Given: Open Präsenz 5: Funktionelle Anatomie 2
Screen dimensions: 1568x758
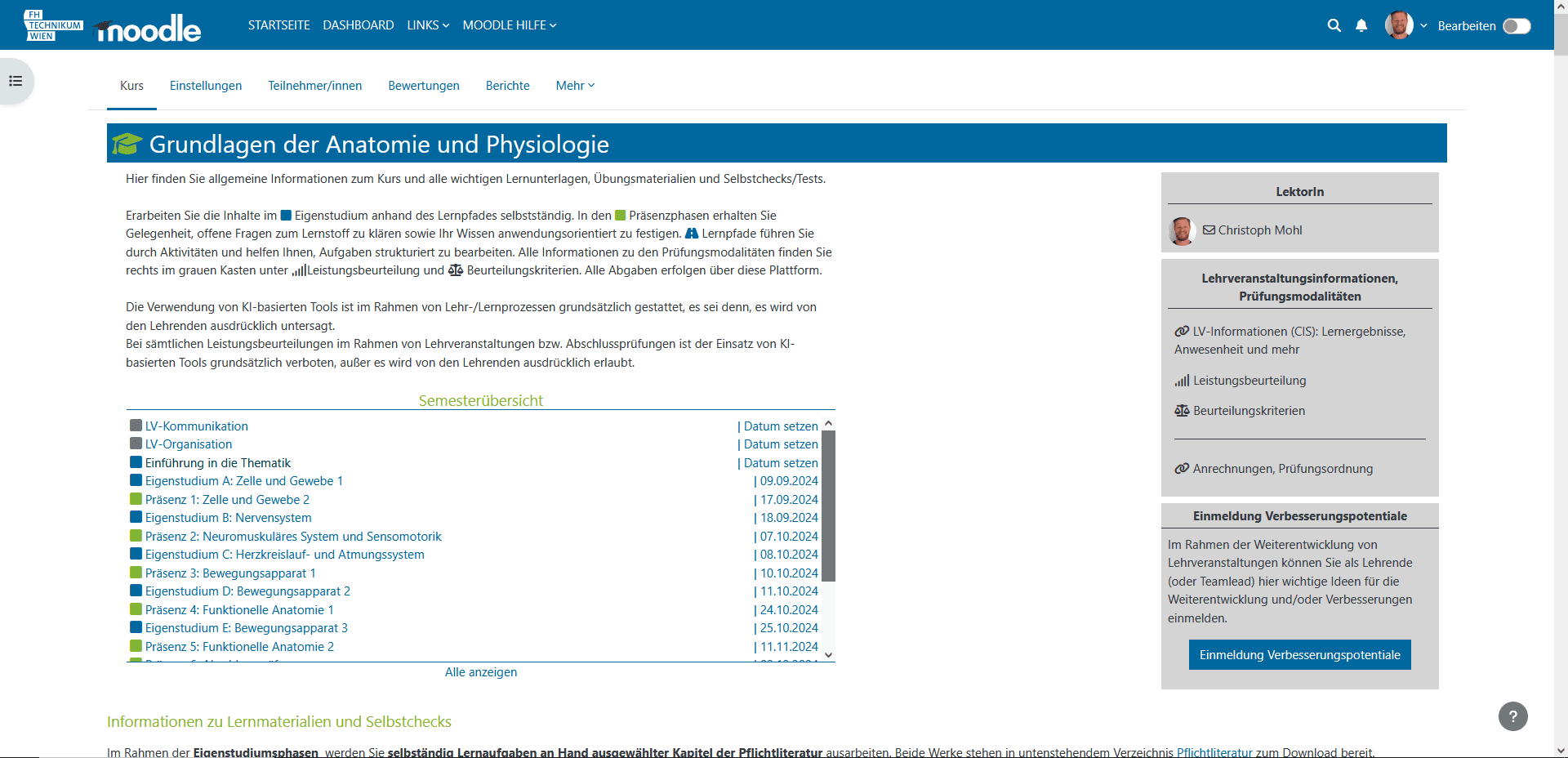Looking at the screenshot, I should tap(240, 647).
